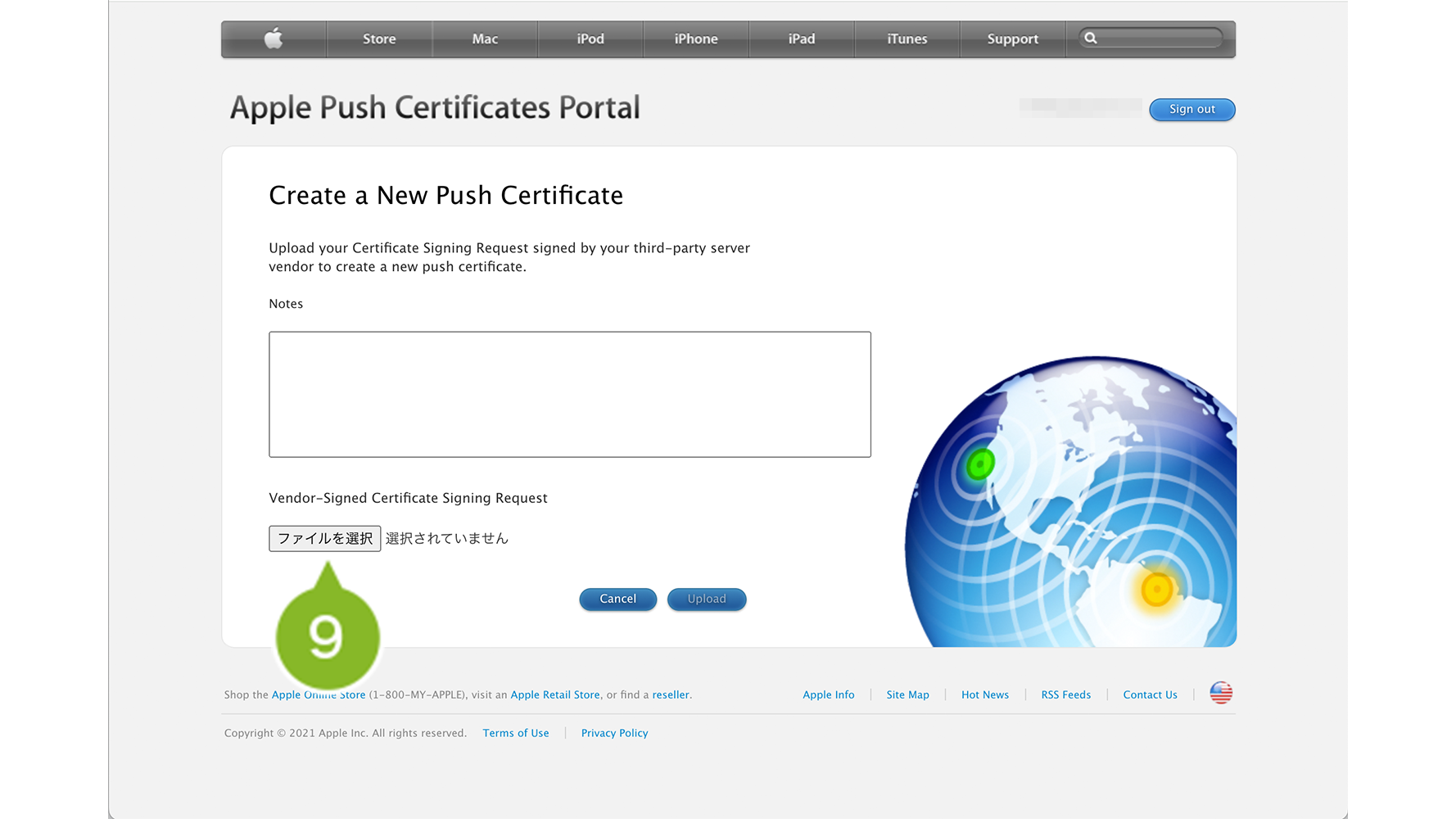Focus the Notes text area
The height and width of the screenshot is (819, 1456).
click(570, 394)
